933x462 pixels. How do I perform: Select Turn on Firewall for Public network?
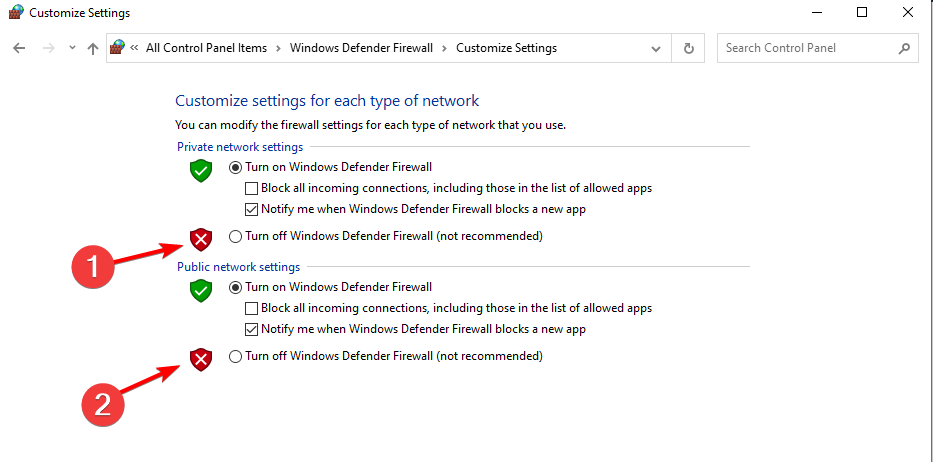235,287
